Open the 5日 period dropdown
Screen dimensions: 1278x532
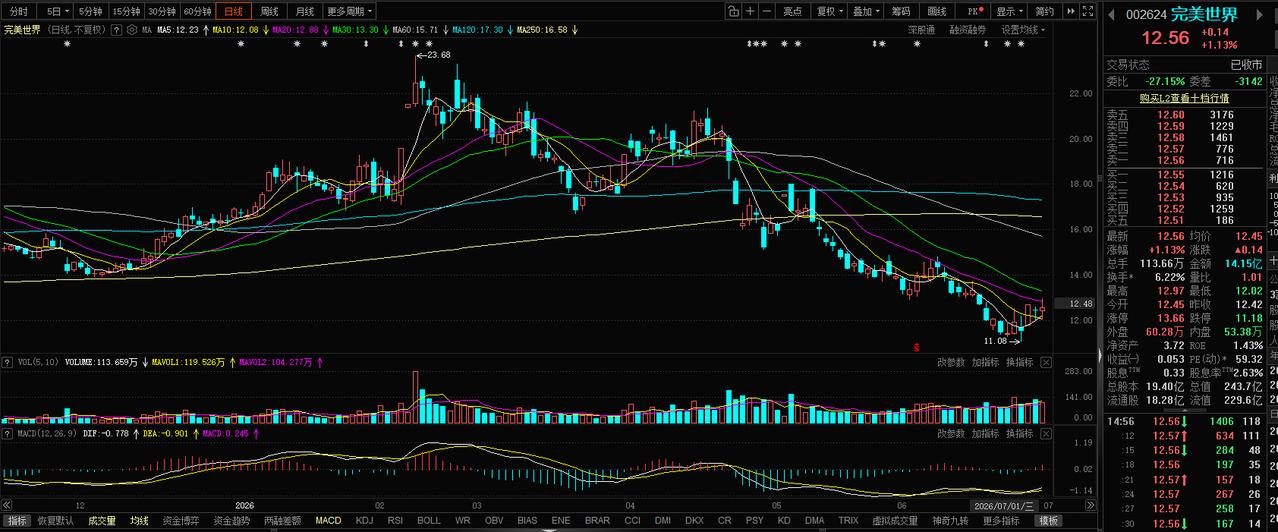58,11
